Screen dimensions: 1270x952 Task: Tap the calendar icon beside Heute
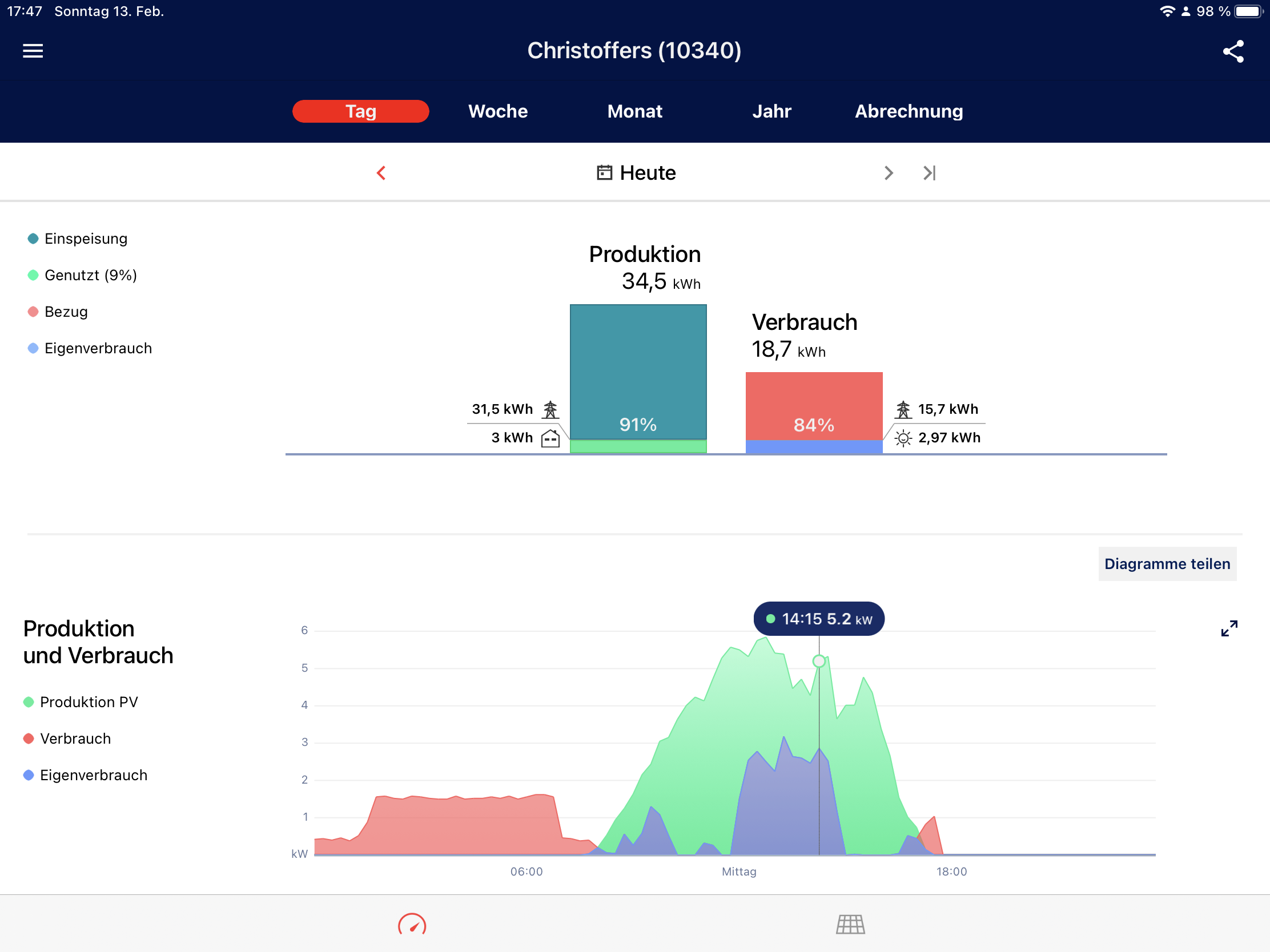tap(604, 173)
